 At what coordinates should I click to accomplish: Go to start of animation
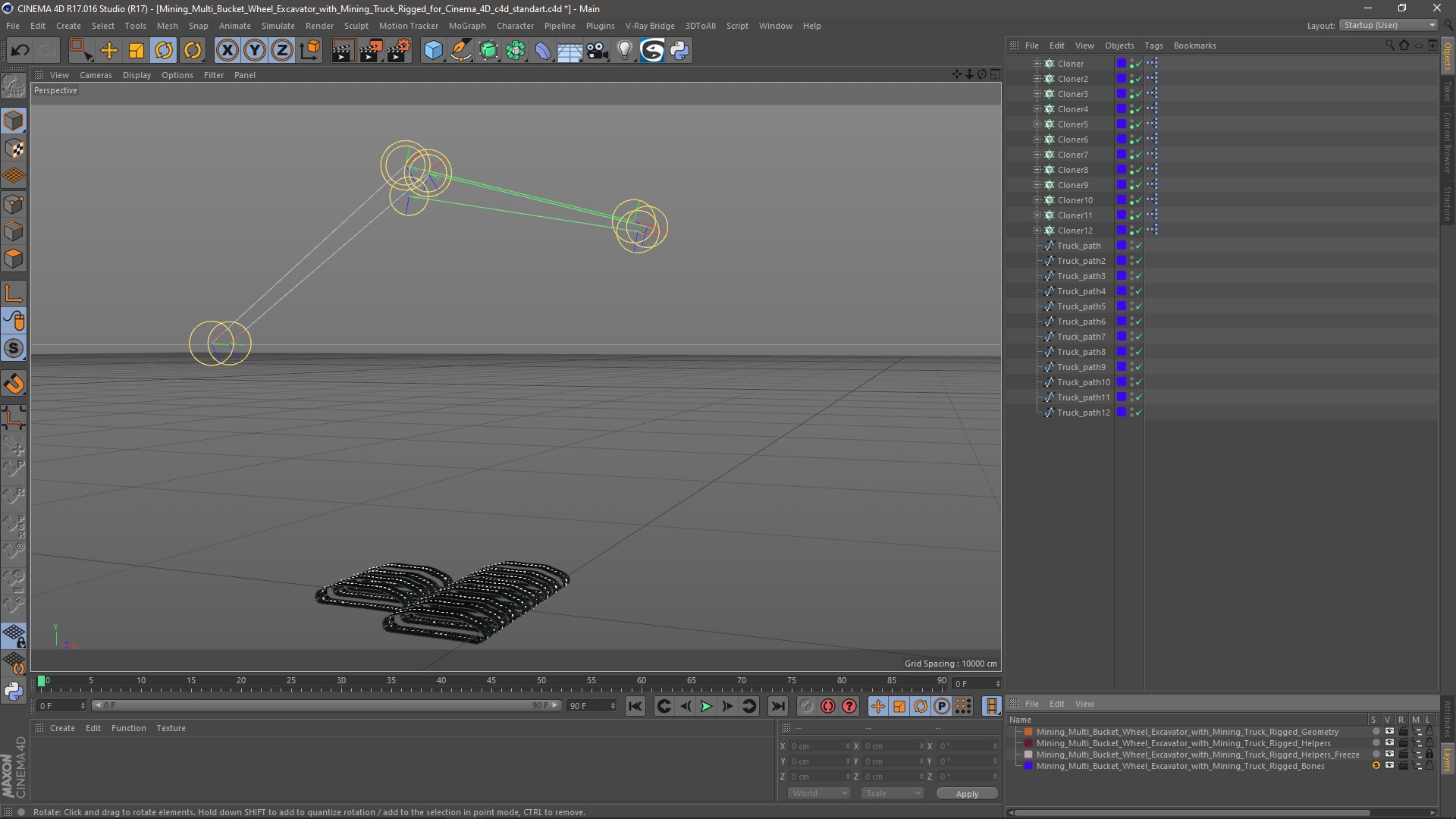(x=635, y=706)
